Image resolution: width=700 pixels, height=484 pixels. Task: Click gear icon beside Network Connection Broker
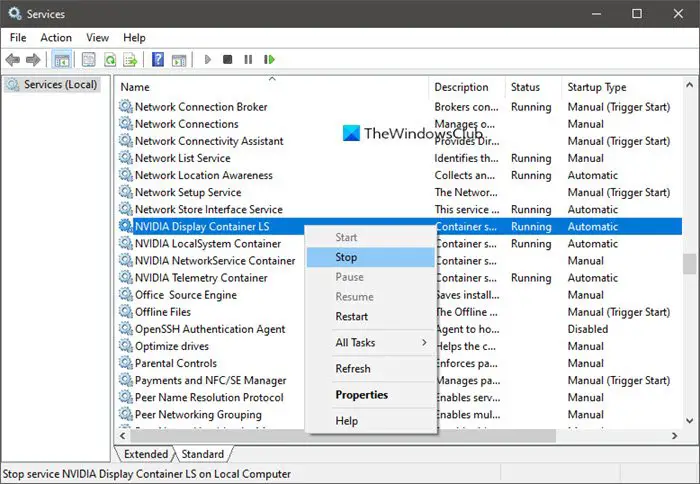click(125, 106)
